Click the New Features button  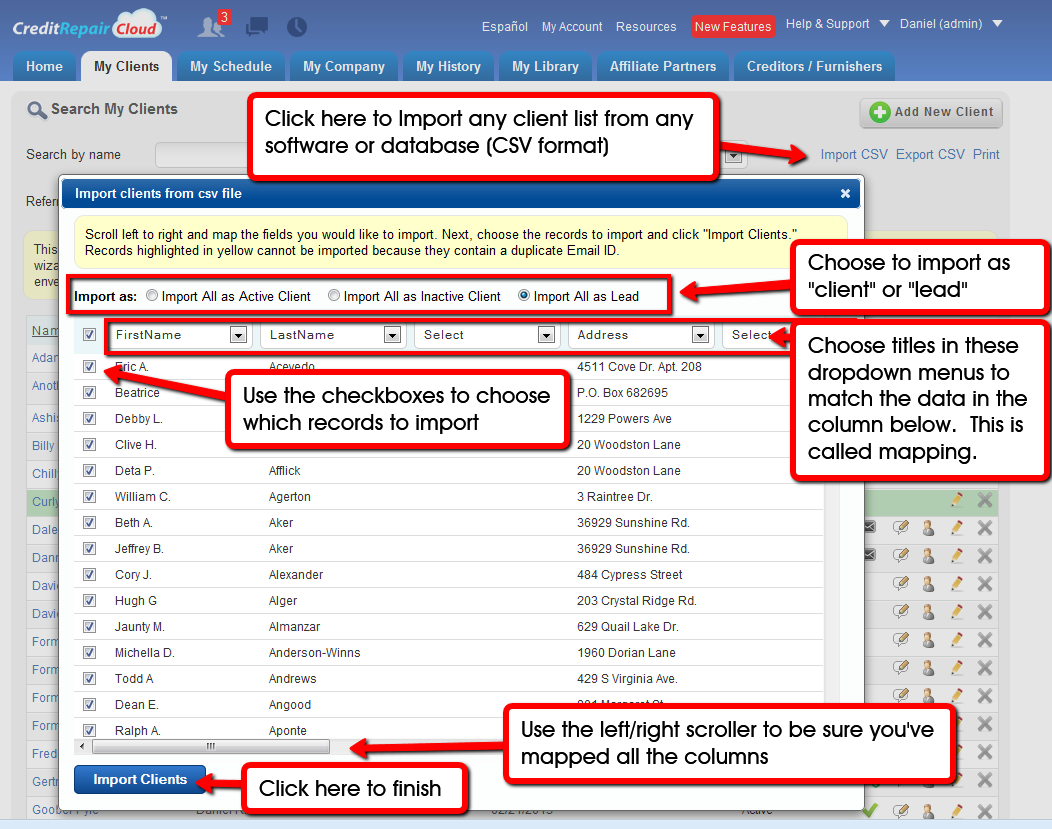click(x=733, y=27)
